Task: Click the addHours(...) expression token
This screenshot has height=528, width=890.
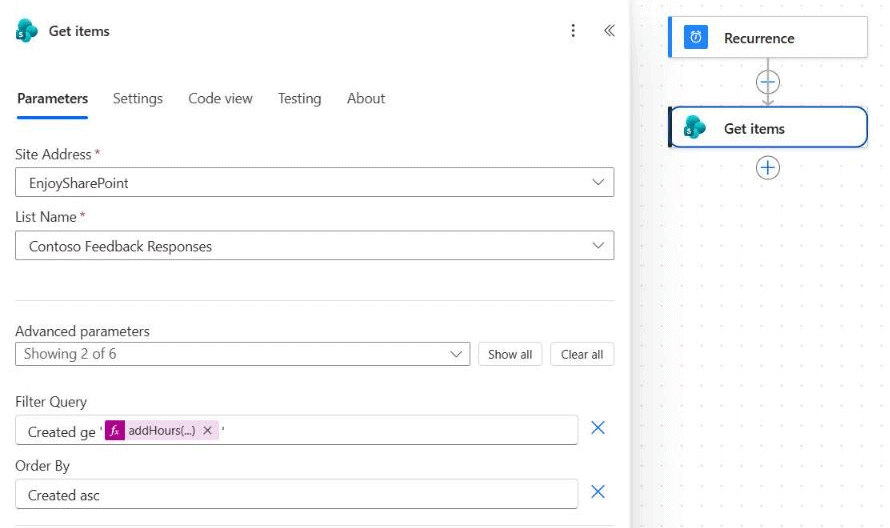Action: click(x=161, y=430)
